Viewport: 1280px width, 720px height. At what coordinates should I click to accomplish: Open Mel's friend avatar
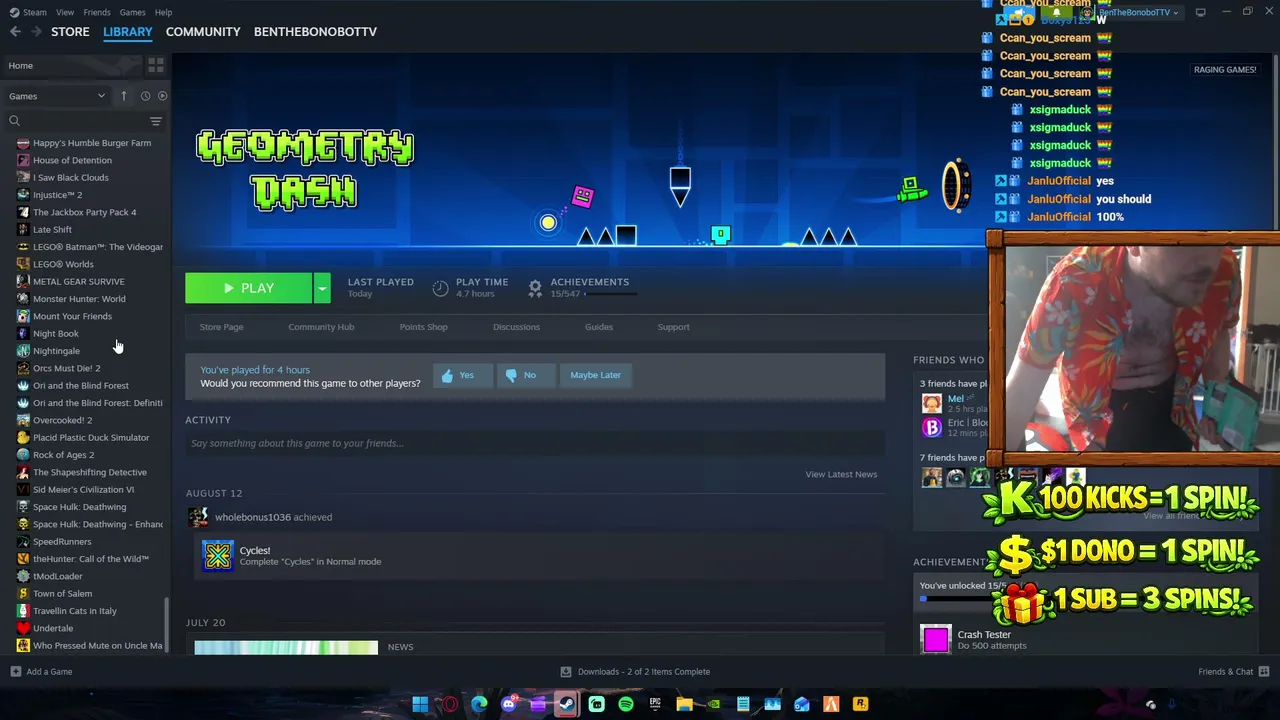pyautogui.click(x=932, y=403)
